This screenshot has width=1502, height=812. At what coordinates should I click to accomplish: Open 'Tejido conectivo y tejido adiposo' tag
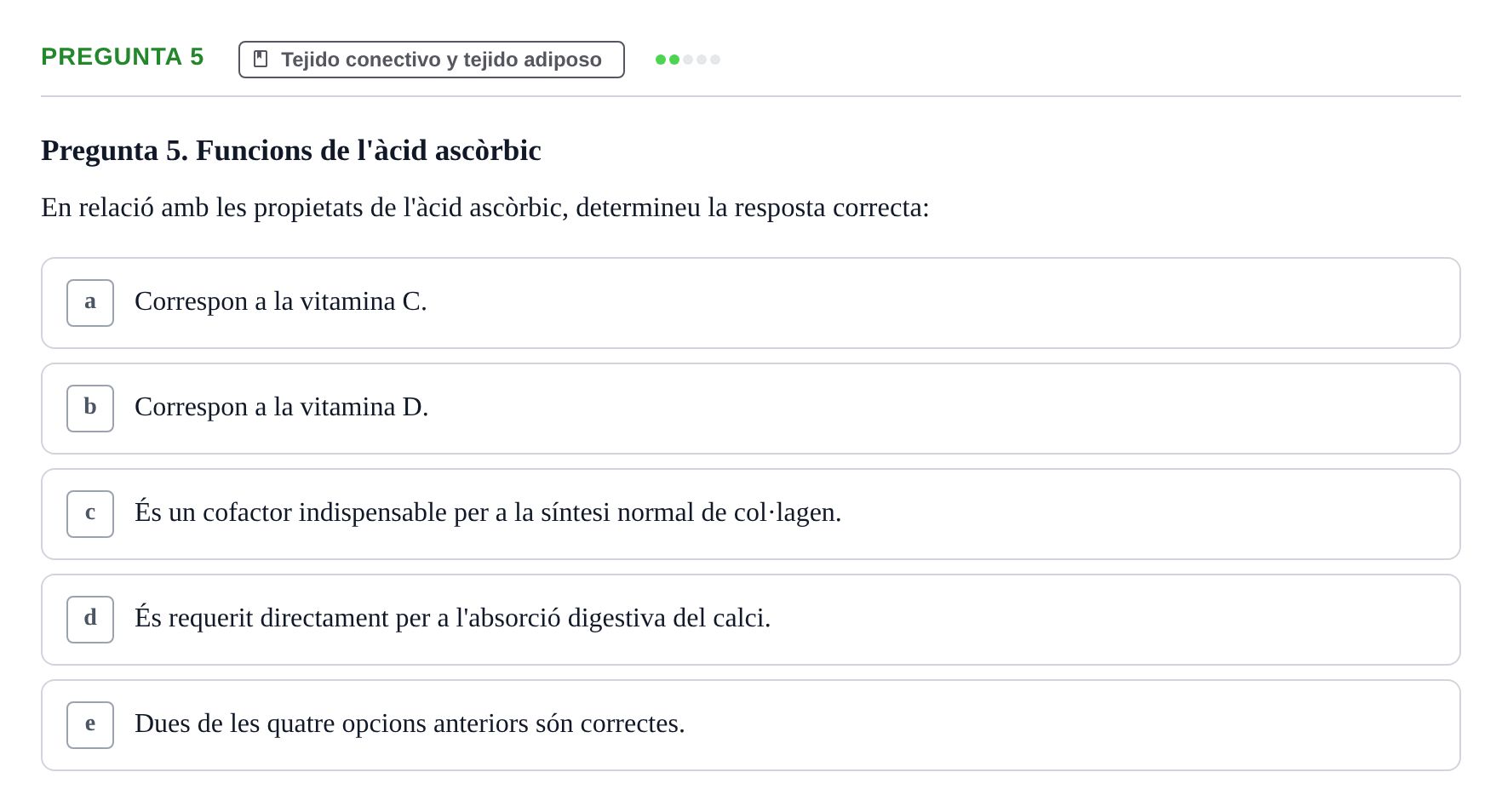[x=432, y=60]
